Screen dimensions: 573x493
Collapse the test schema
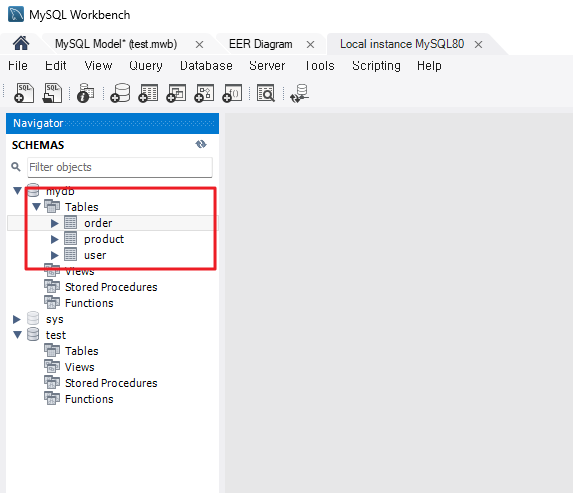pos(17,334)
